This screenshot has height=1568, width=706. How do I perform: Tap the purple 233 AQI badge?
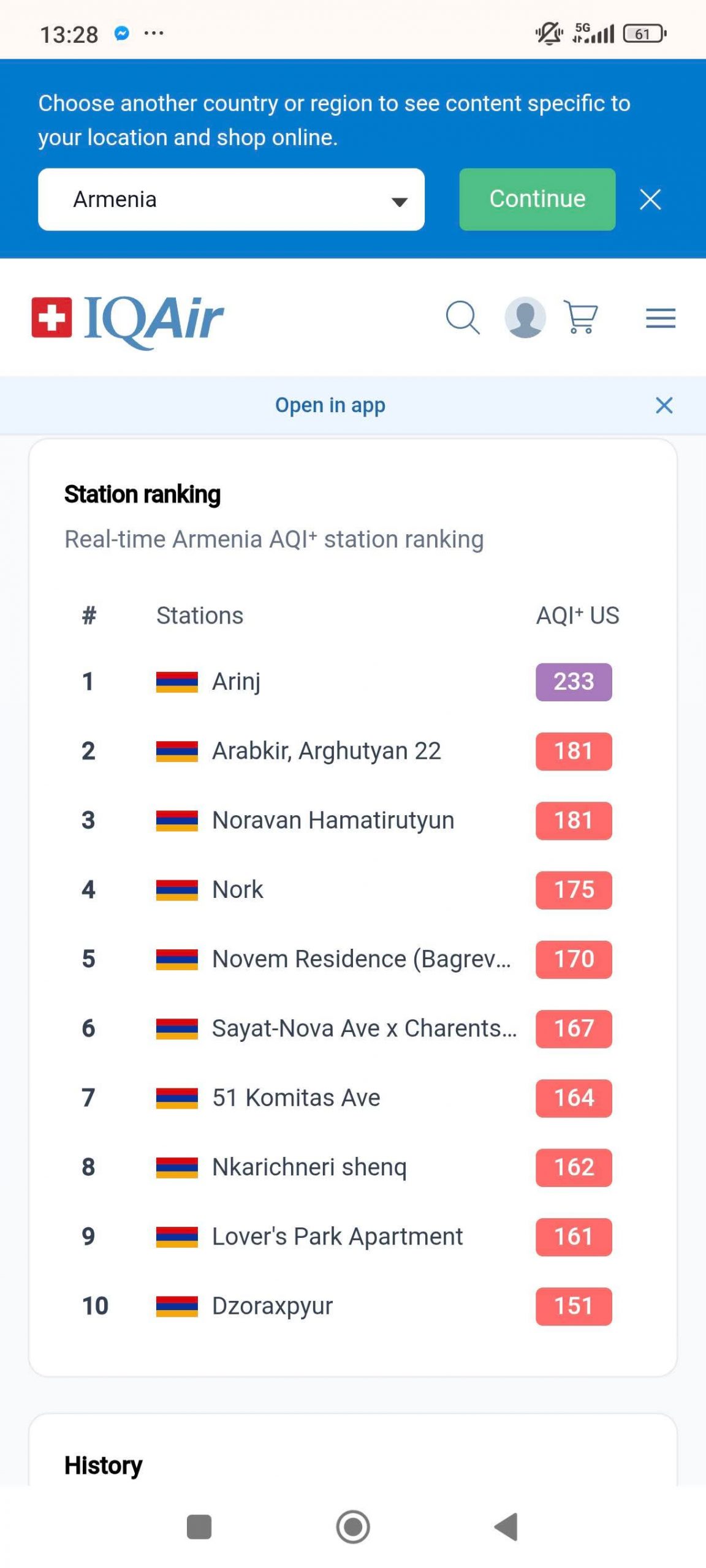(573, 682)
